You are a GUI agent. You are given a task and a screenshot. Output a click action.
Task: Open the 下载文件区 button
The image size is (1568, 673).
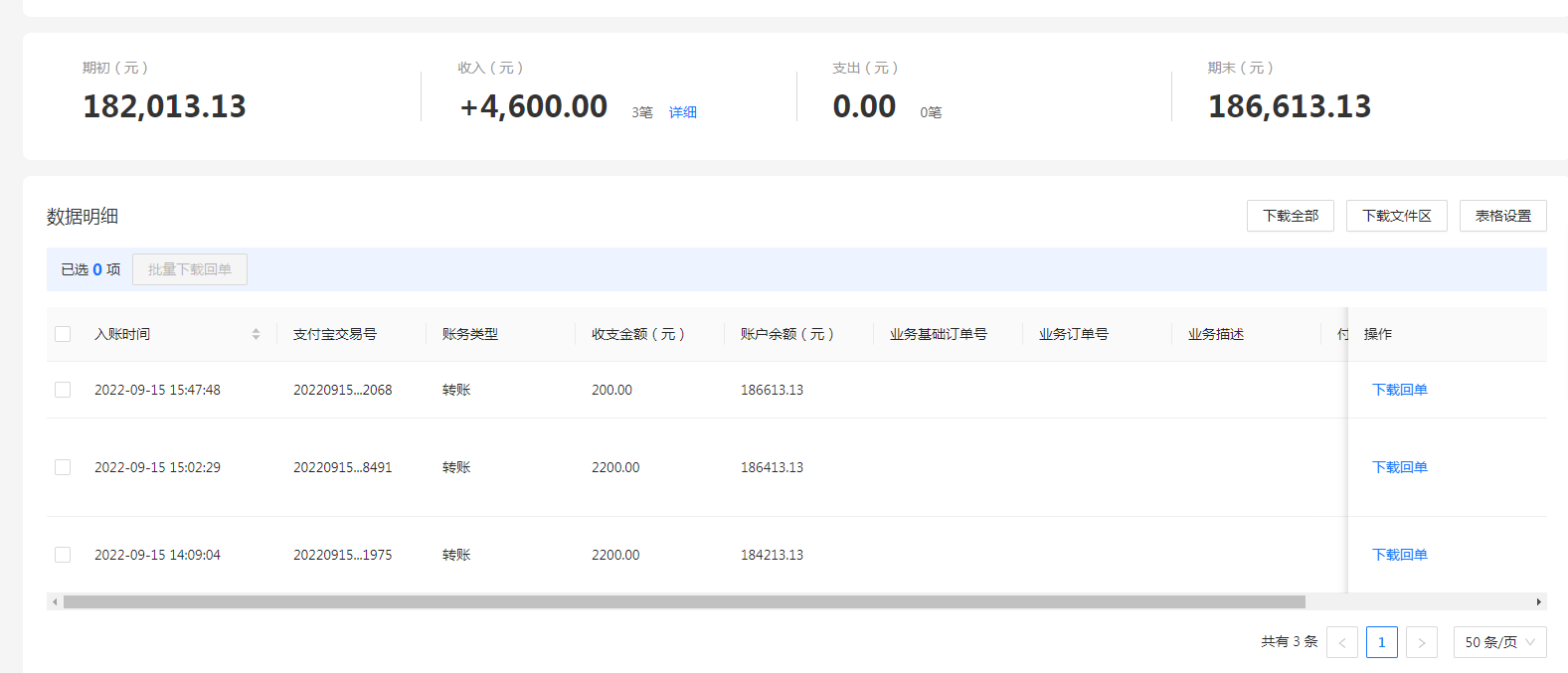coord(1396,216)
